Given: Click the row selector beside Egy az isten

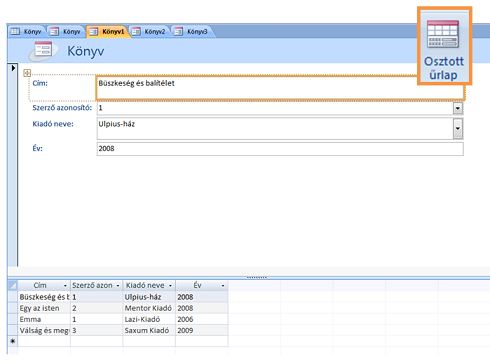Looking at the screenshot, I should coord(13,308).
